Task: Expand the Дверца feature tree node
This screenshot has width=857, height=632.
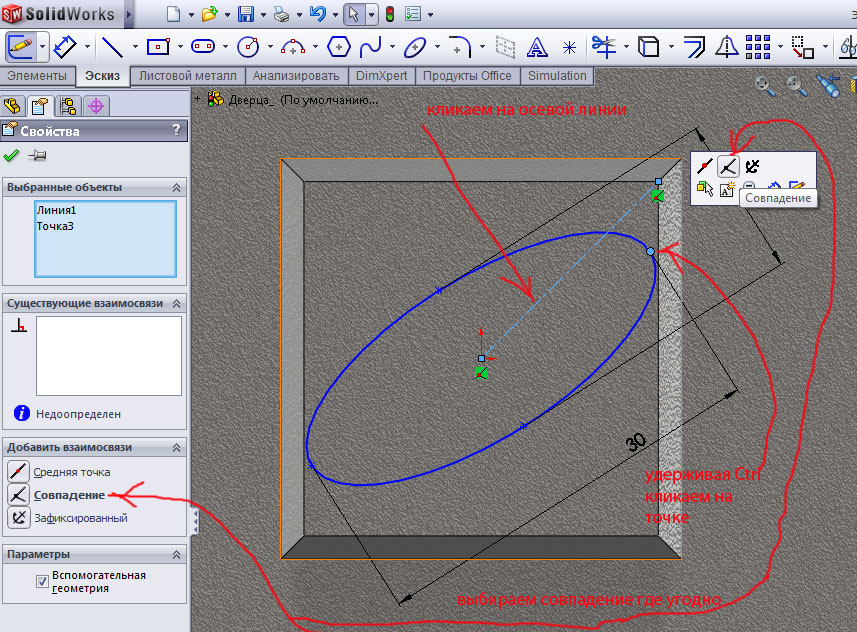Action: click(x=198, y=99)
